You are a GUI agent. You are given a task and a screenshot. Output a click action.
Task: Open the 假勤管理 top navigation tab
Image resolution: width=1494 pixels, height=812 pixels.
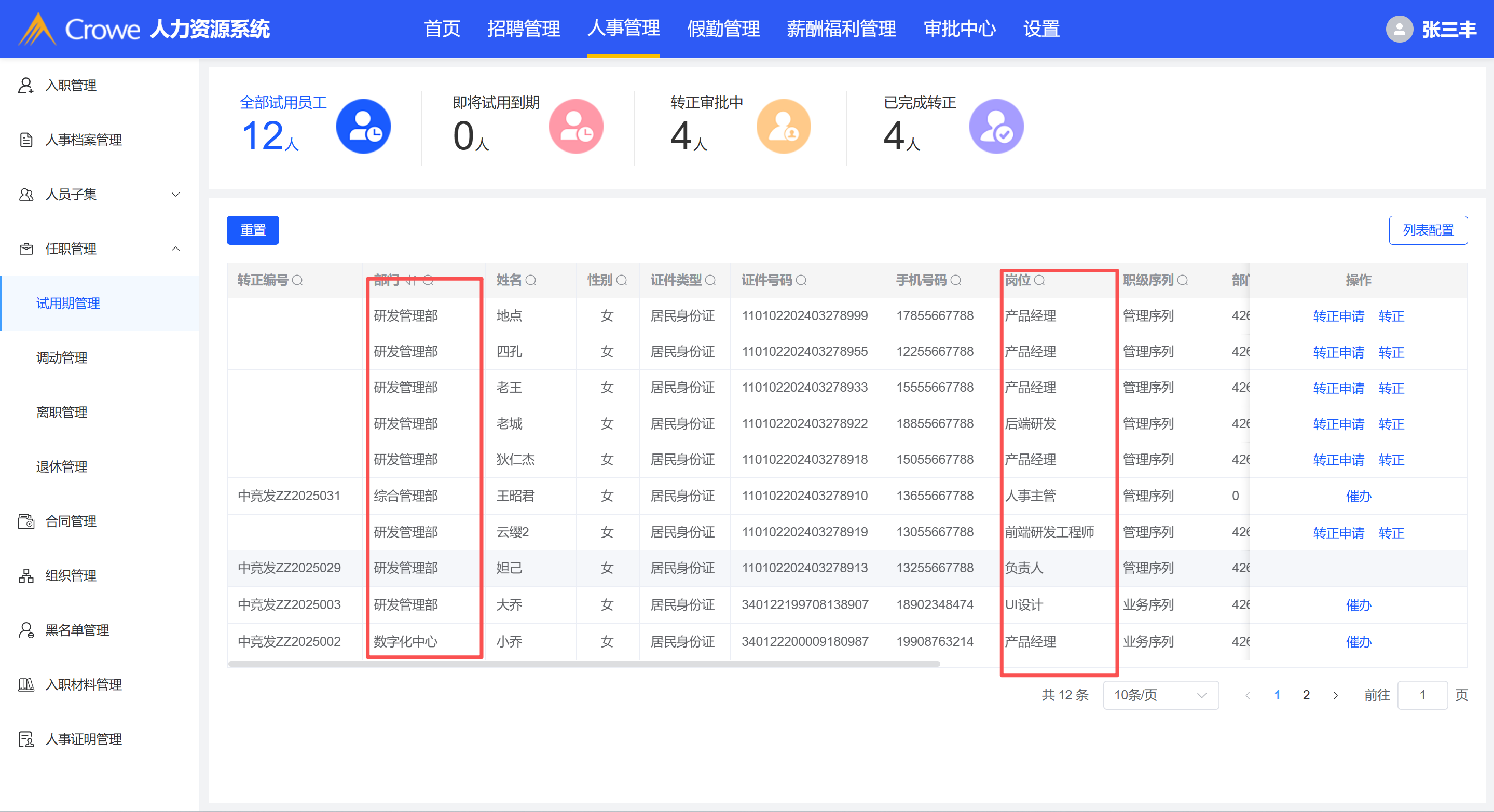tap(723, 29)
